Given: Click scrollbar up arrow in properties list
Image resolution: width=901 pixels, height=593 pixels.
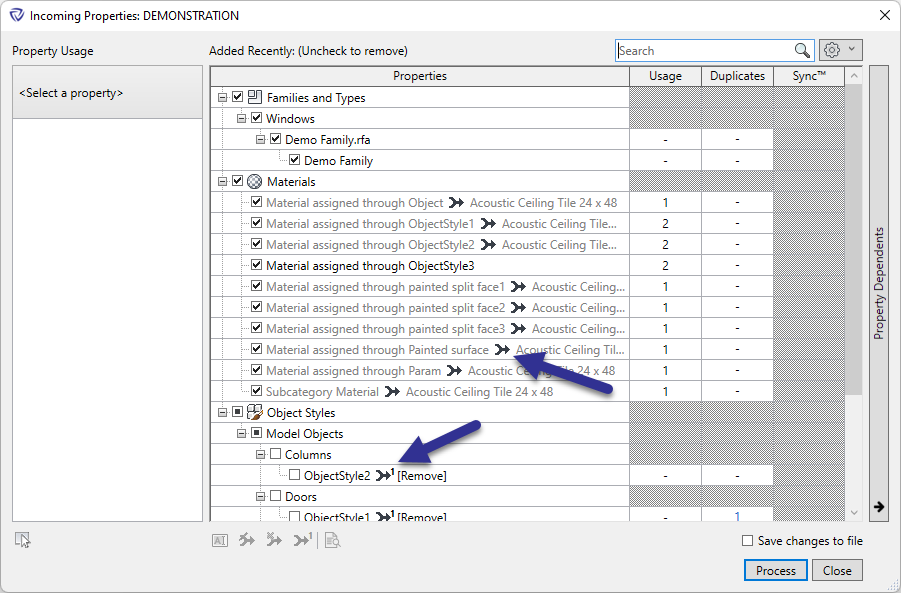Looking at the screenshot, I should (854, 76).
